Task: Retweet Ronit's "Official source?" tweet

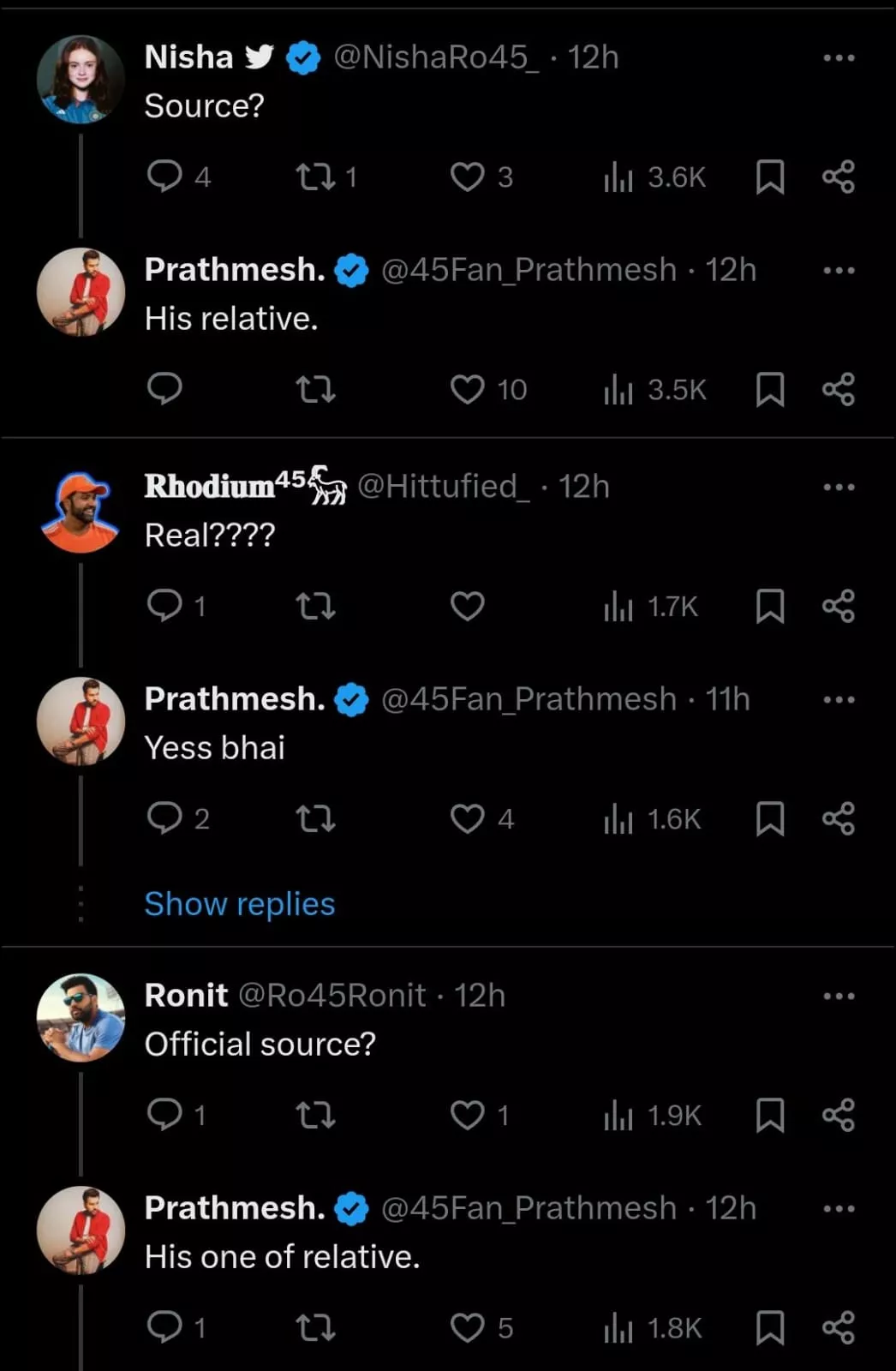Action: click(314, 1115)
